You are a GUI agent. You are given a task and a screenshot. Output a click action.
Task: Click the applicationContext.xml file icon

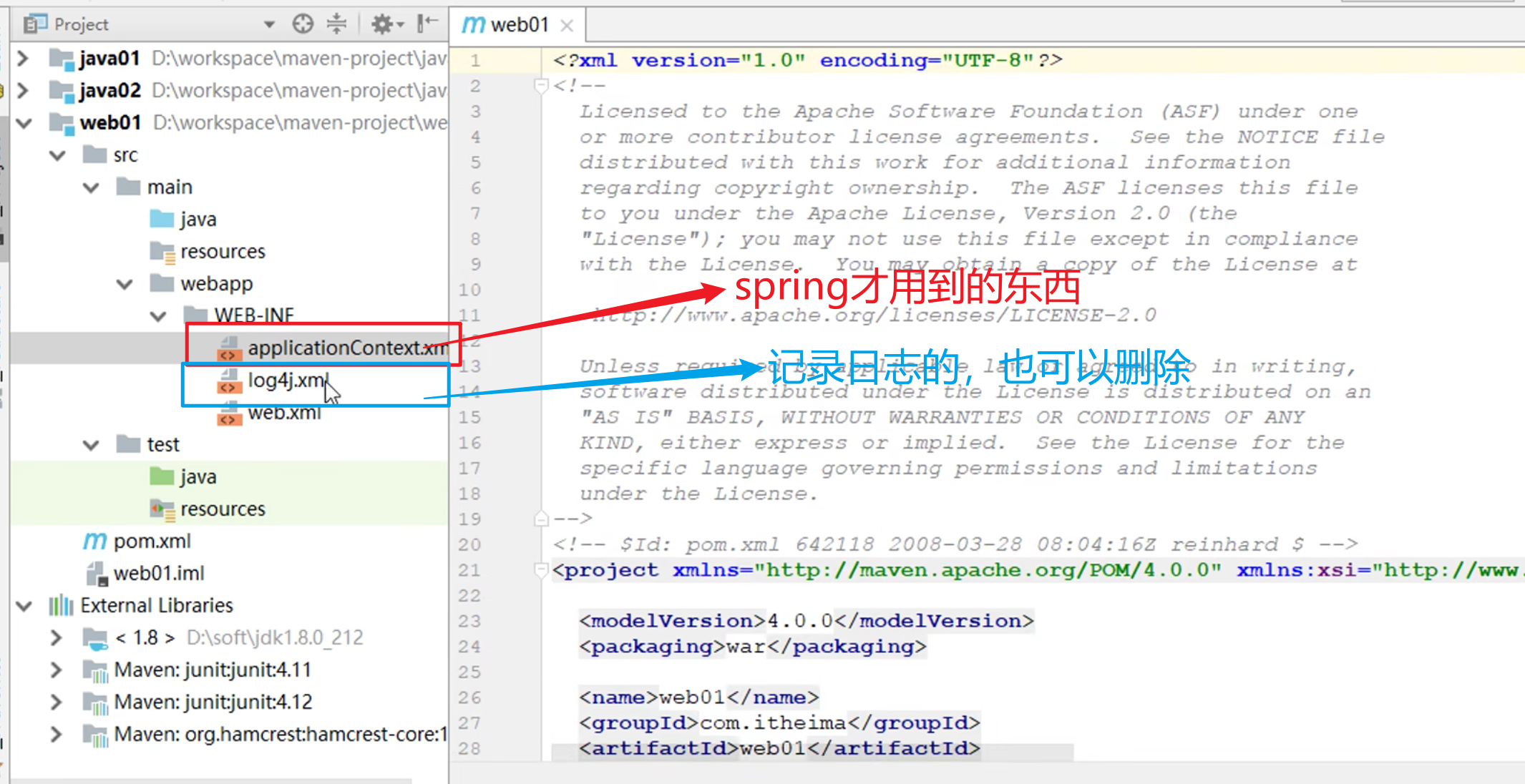(228, 348)
